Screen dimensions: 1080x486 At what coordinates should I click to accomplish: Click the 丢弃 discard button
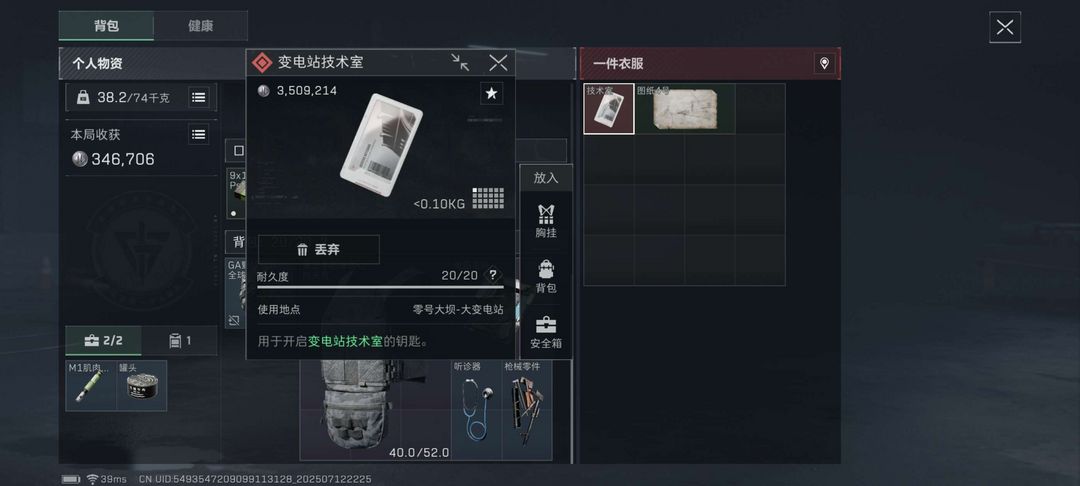click(318, 249)
